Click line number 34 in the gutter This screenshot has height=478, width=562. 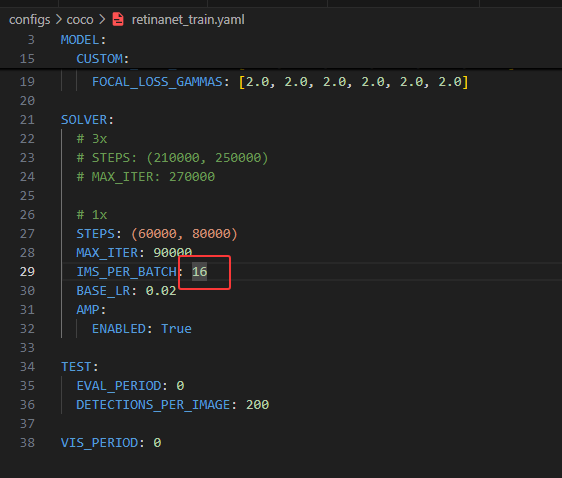(27, 367)
